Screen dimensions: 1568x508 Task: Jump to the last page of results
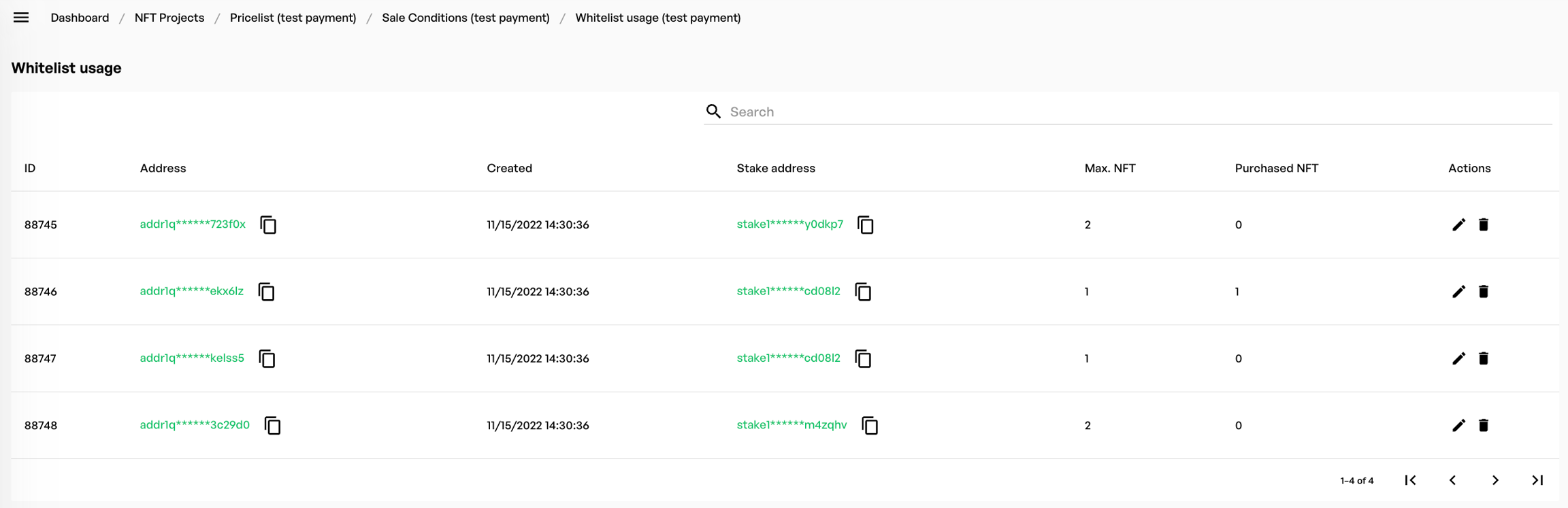click(x=1537, y=480)
